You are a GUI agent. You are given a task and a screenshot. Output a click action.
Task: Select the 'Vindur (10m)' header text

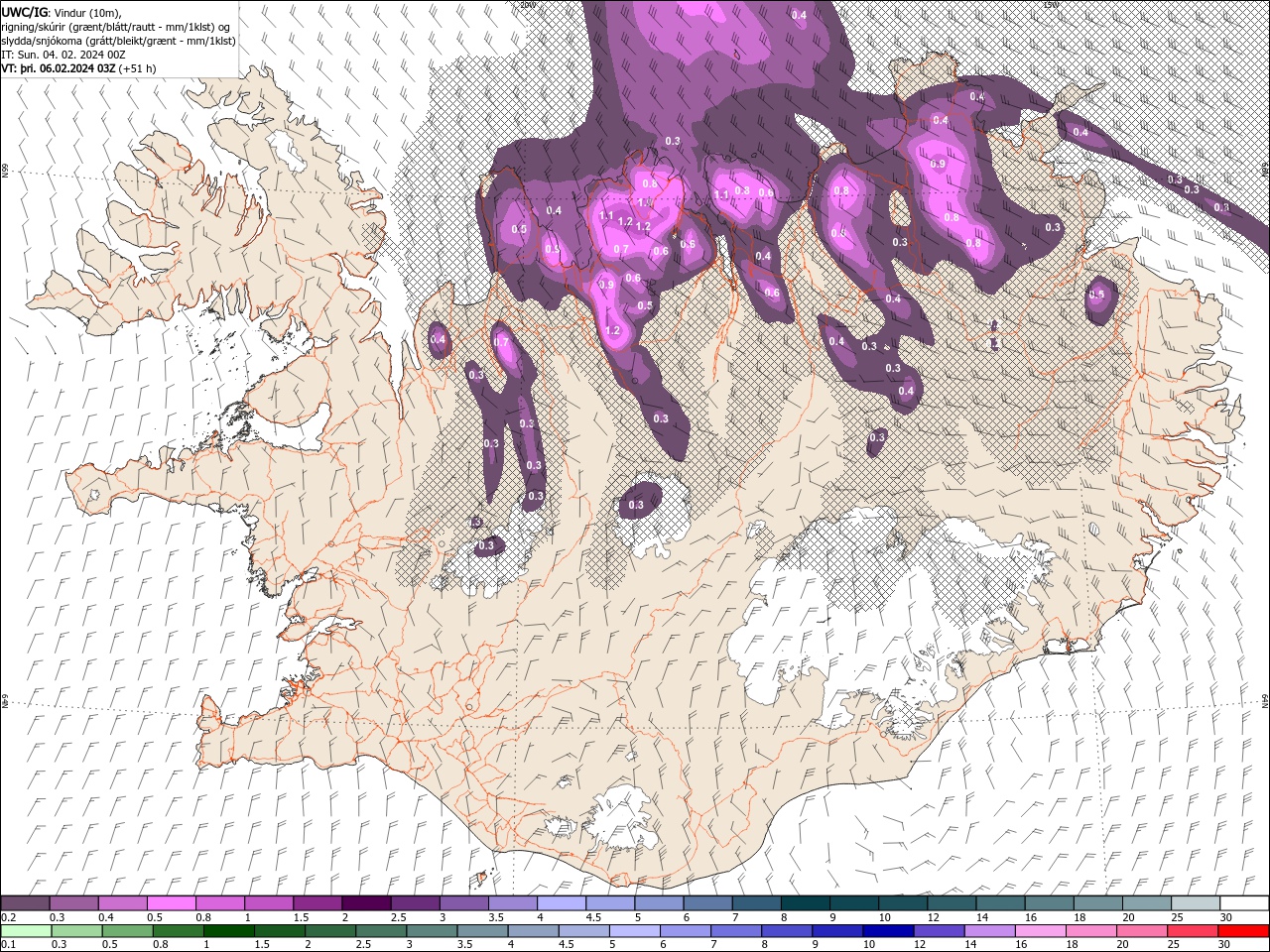87,12
